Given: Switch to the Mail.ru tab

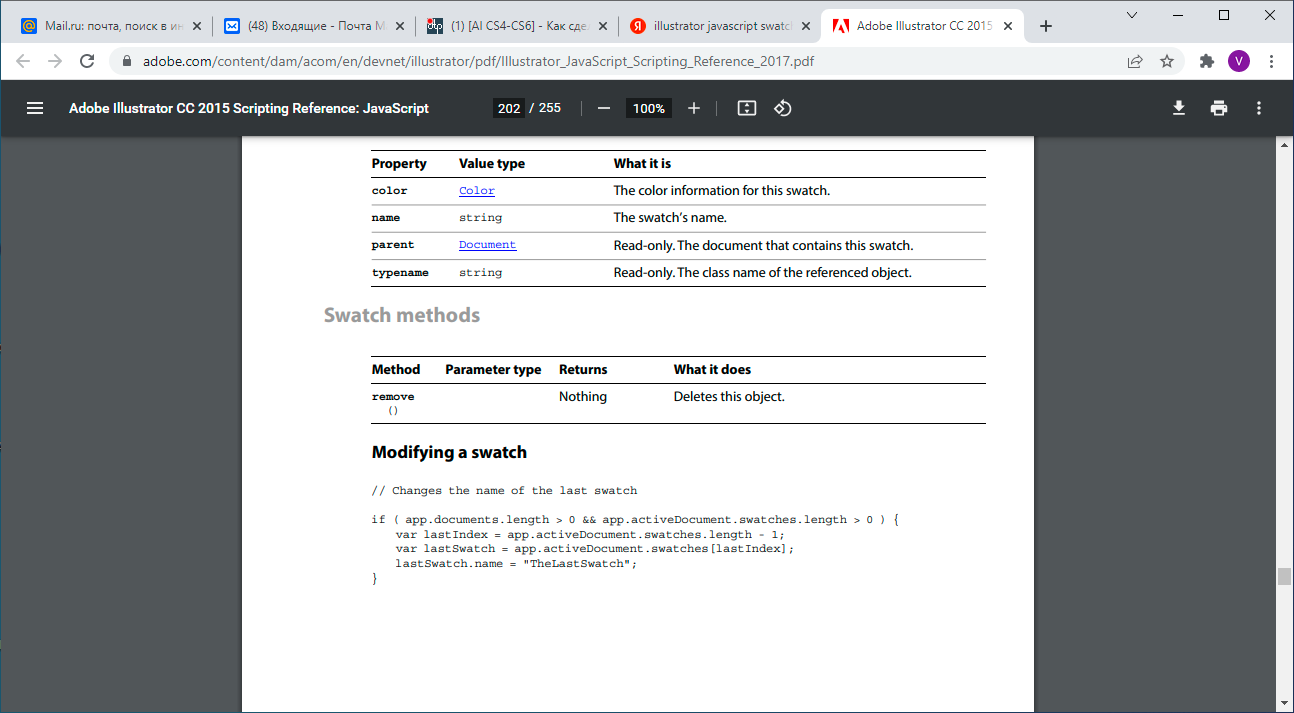Looking at the screenshot, I should [110, 26].
